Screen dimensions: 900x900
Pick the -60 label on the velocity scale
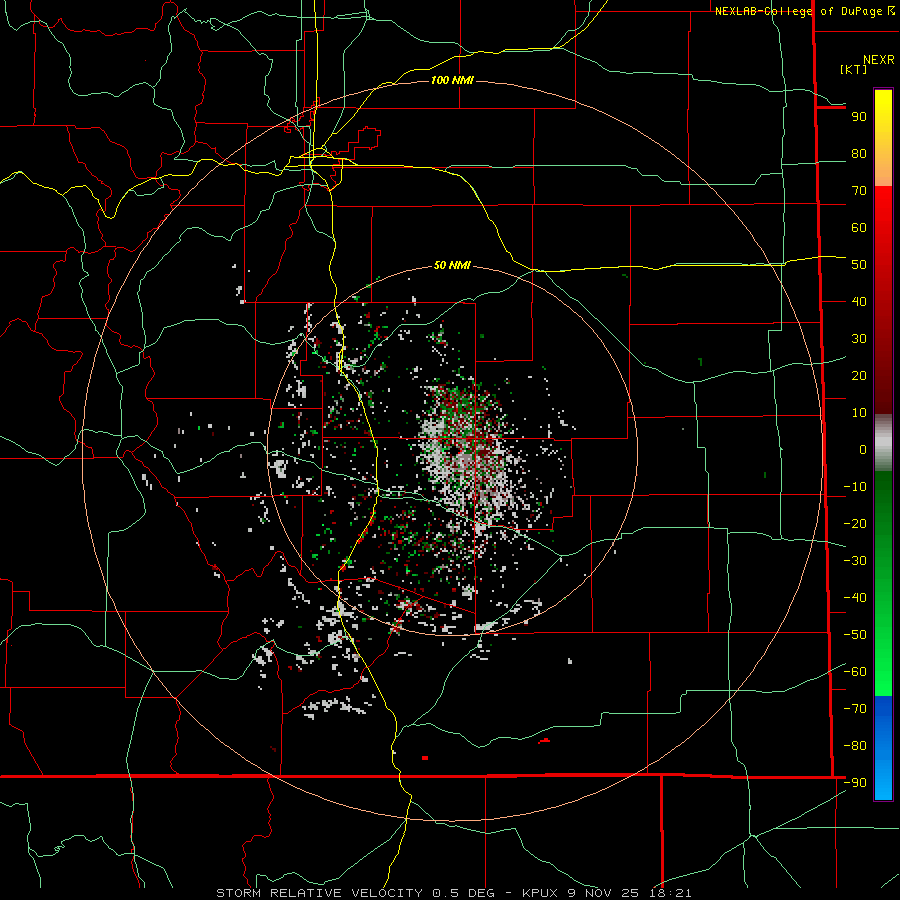[x=855, y=672]
